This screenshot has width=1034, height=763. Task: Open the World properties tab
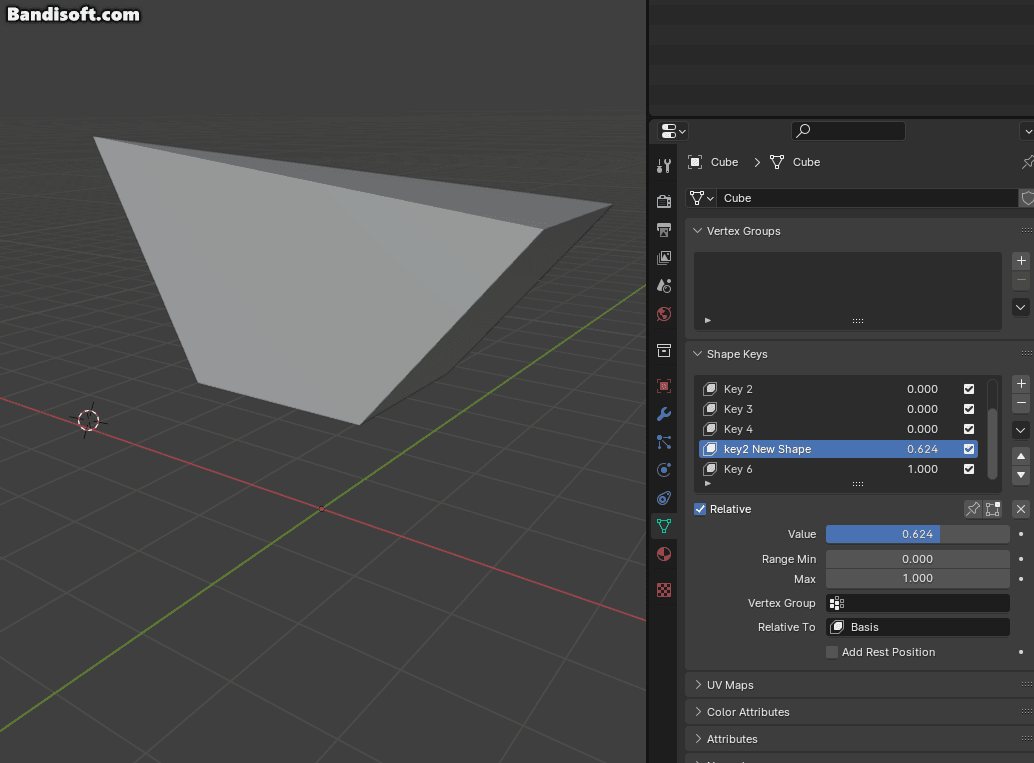(x=663, y=314)
